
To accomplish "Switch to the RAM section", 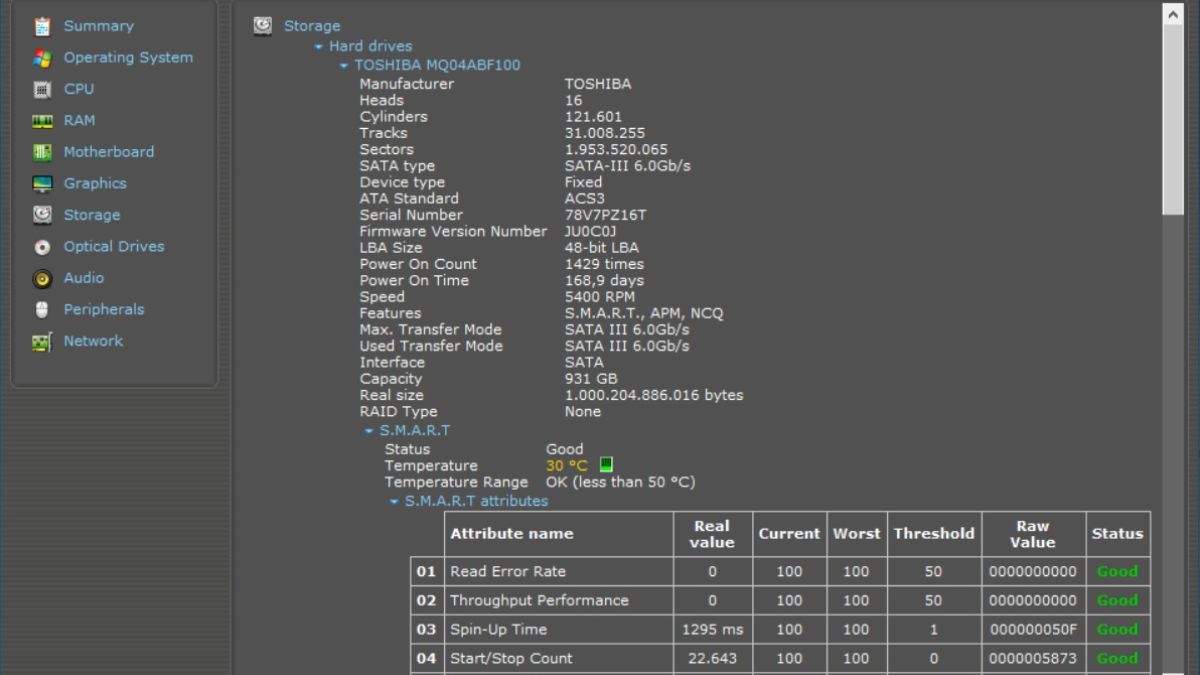I will click(80, 120).
